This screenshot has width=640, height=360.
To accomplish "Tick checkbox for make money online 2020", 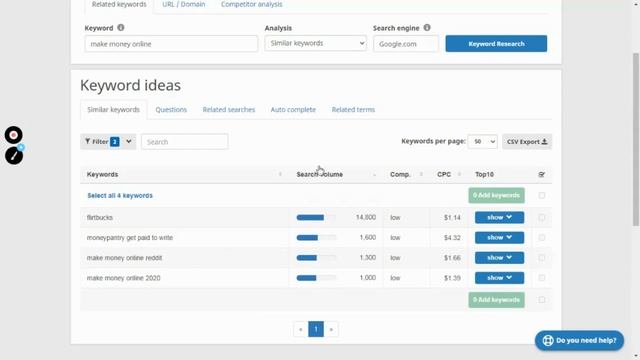I will point(542,278).
